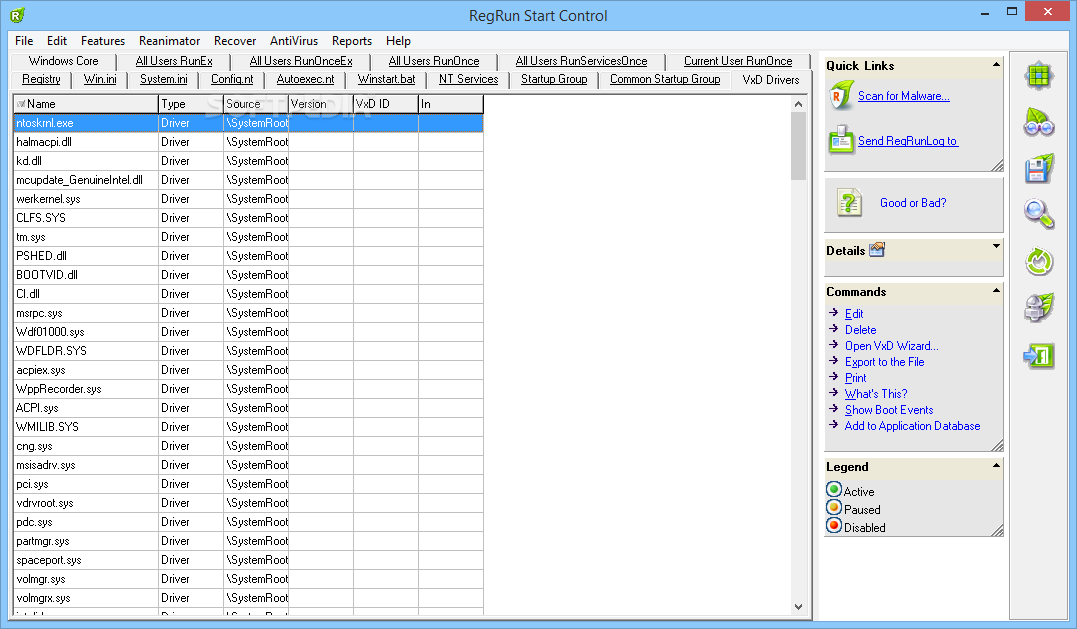
Task: Switch to the All Users RunOnceEx tab
Action: point(301,61)
